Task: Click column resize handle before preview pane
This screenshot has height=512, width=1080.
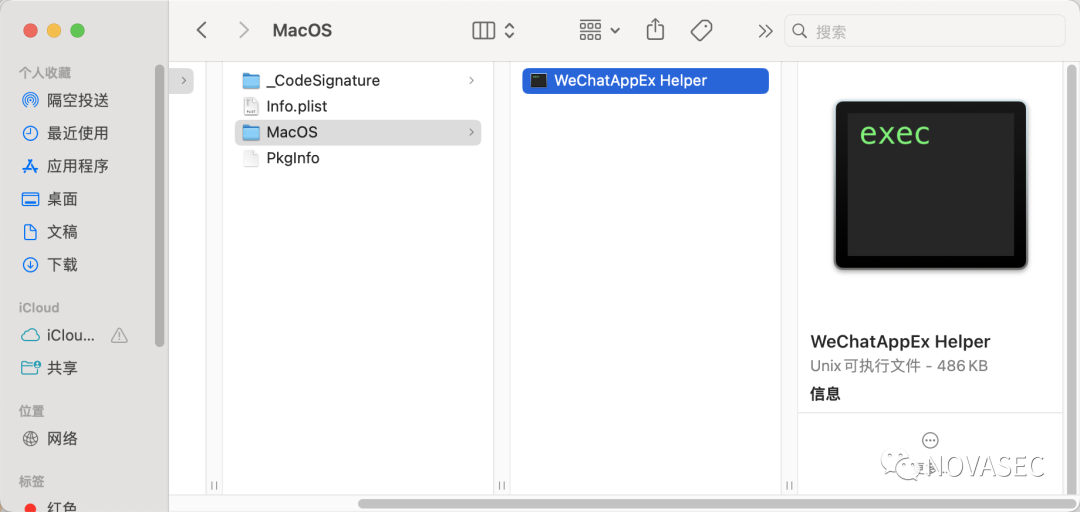Action: click(790, 485)
